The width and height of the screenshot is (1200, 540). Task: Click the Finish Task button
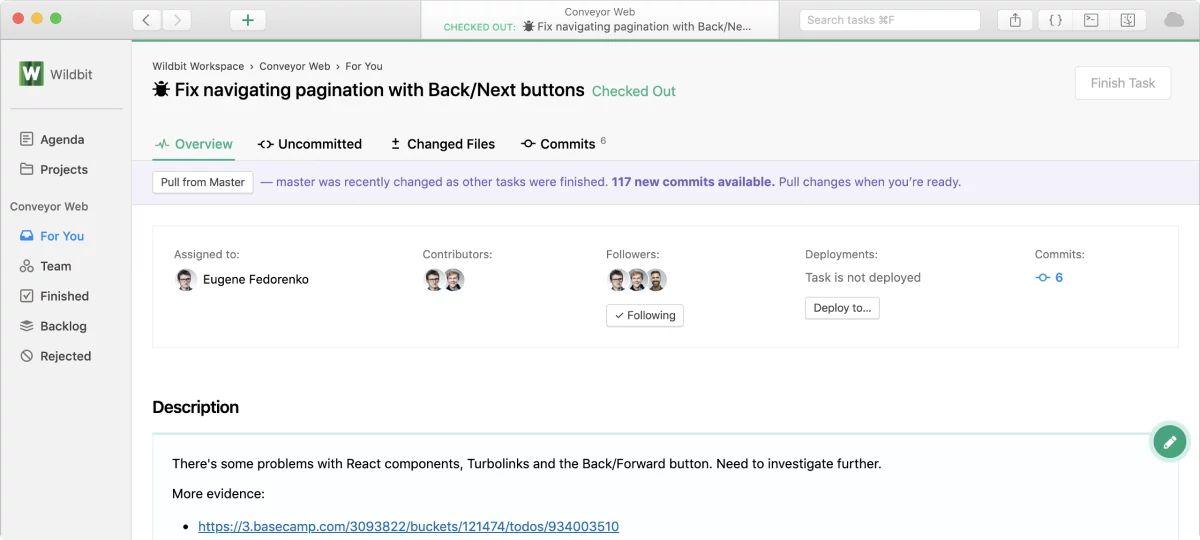click(x=1123, y=83)
